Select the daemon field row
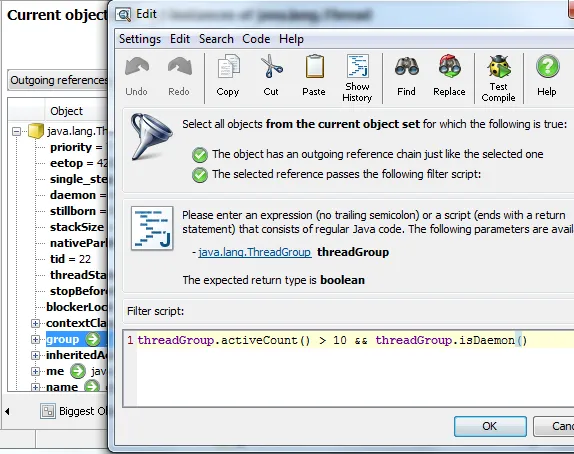This screenshot has width=574, height=454. [78, 195]
